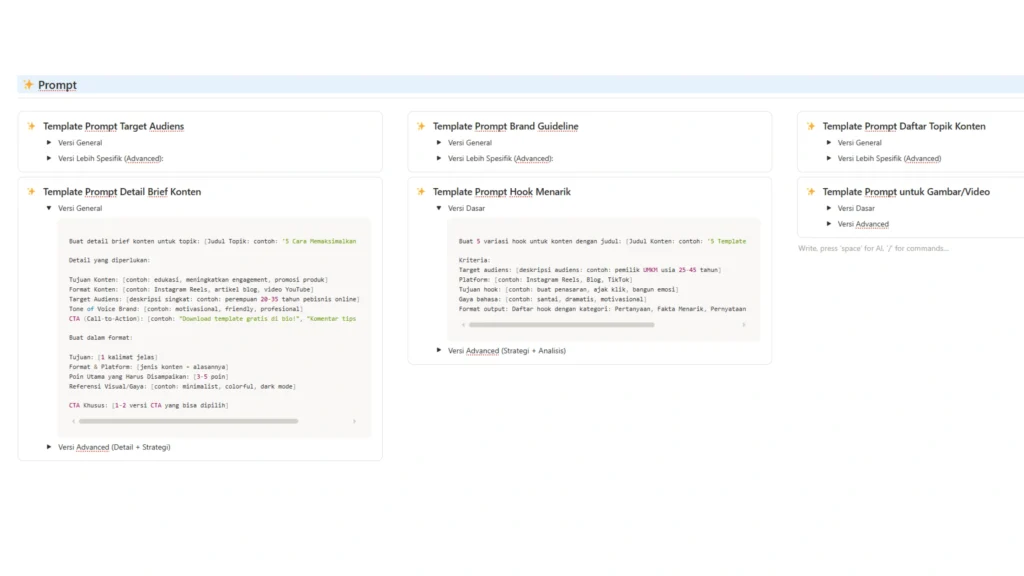Click the horizontal scrollbar in the Hook Menarik code block
The height and width of the screenshot is (576, 1024).
560,325
